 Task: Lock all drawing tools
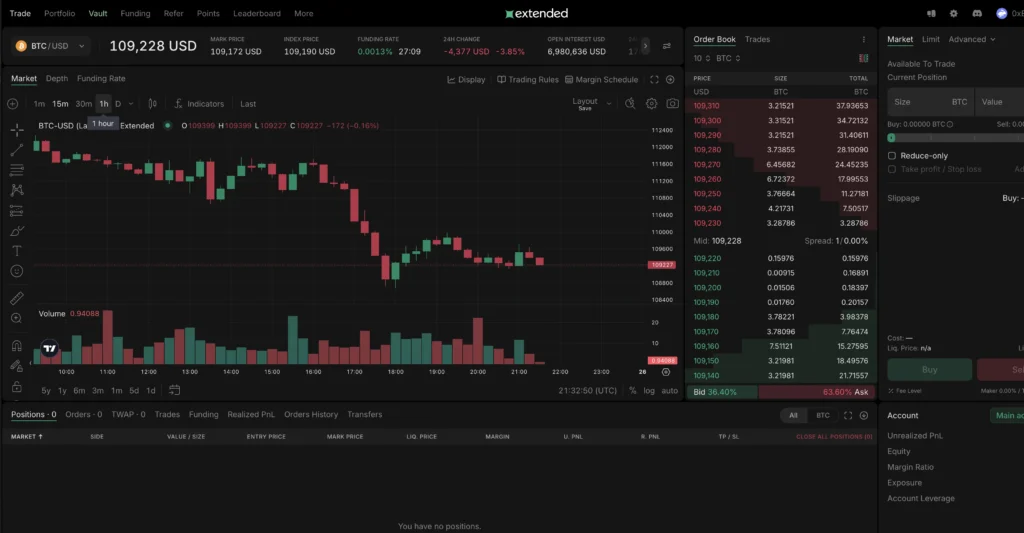17,387
